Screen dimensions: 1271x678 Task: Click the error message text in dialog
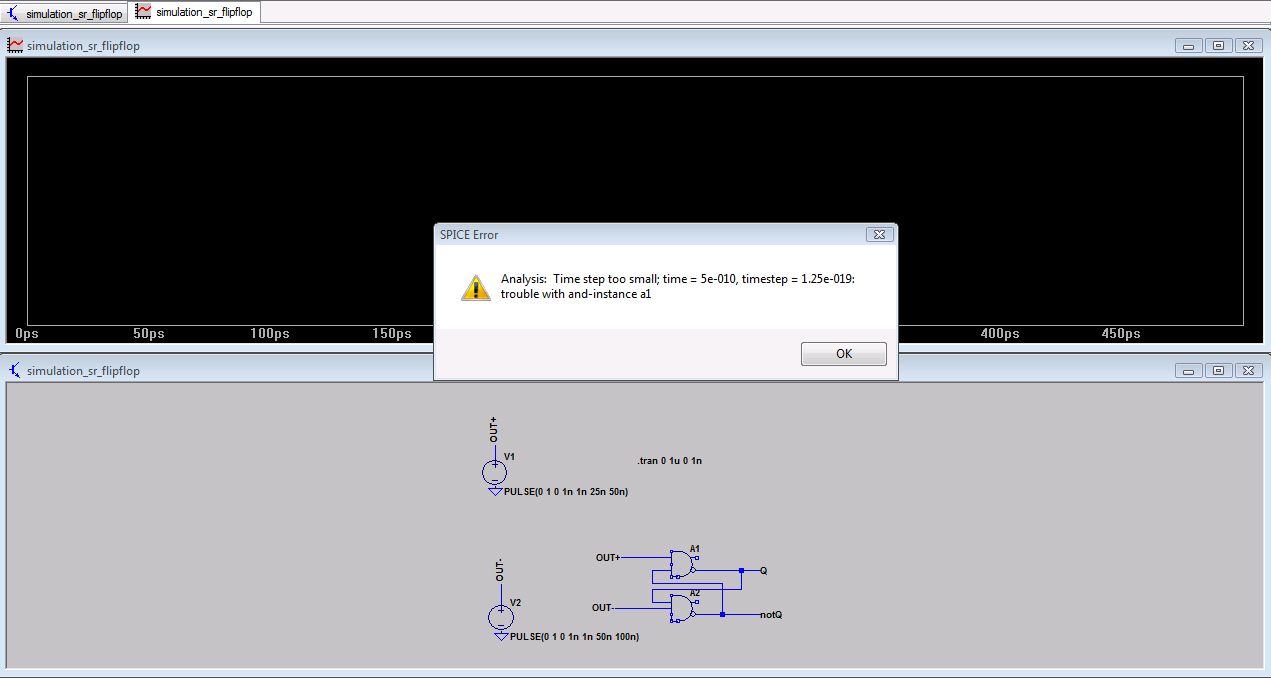click(x=677, y=286)
